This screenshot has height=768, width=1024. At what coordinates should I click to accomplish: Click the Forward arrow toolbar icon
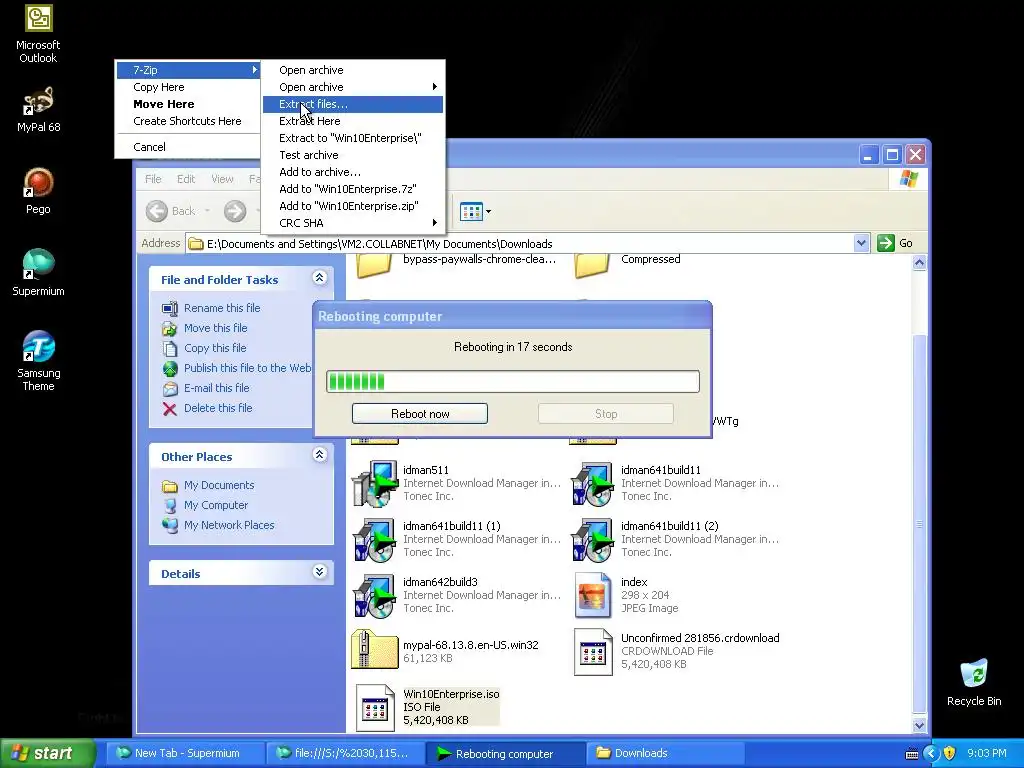235,211
